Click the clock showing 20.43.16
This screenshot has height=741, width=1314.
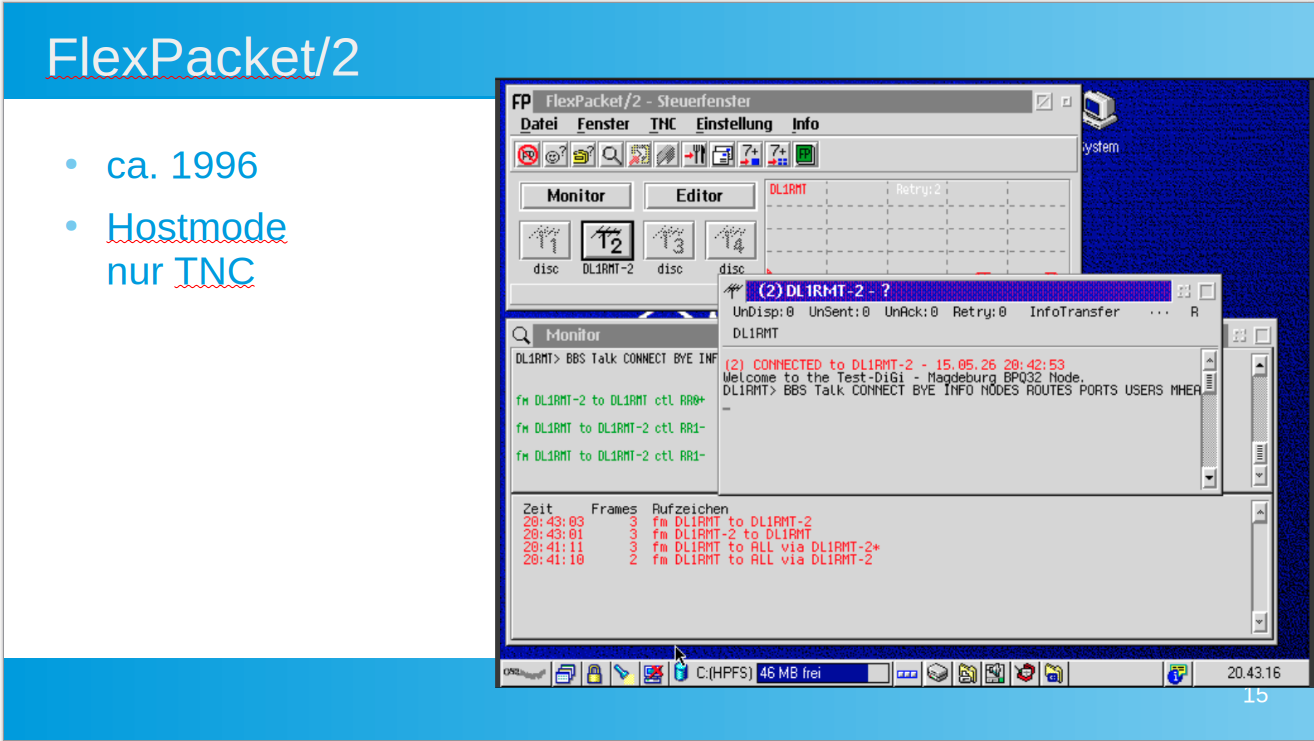click(x=1253, y=674)
